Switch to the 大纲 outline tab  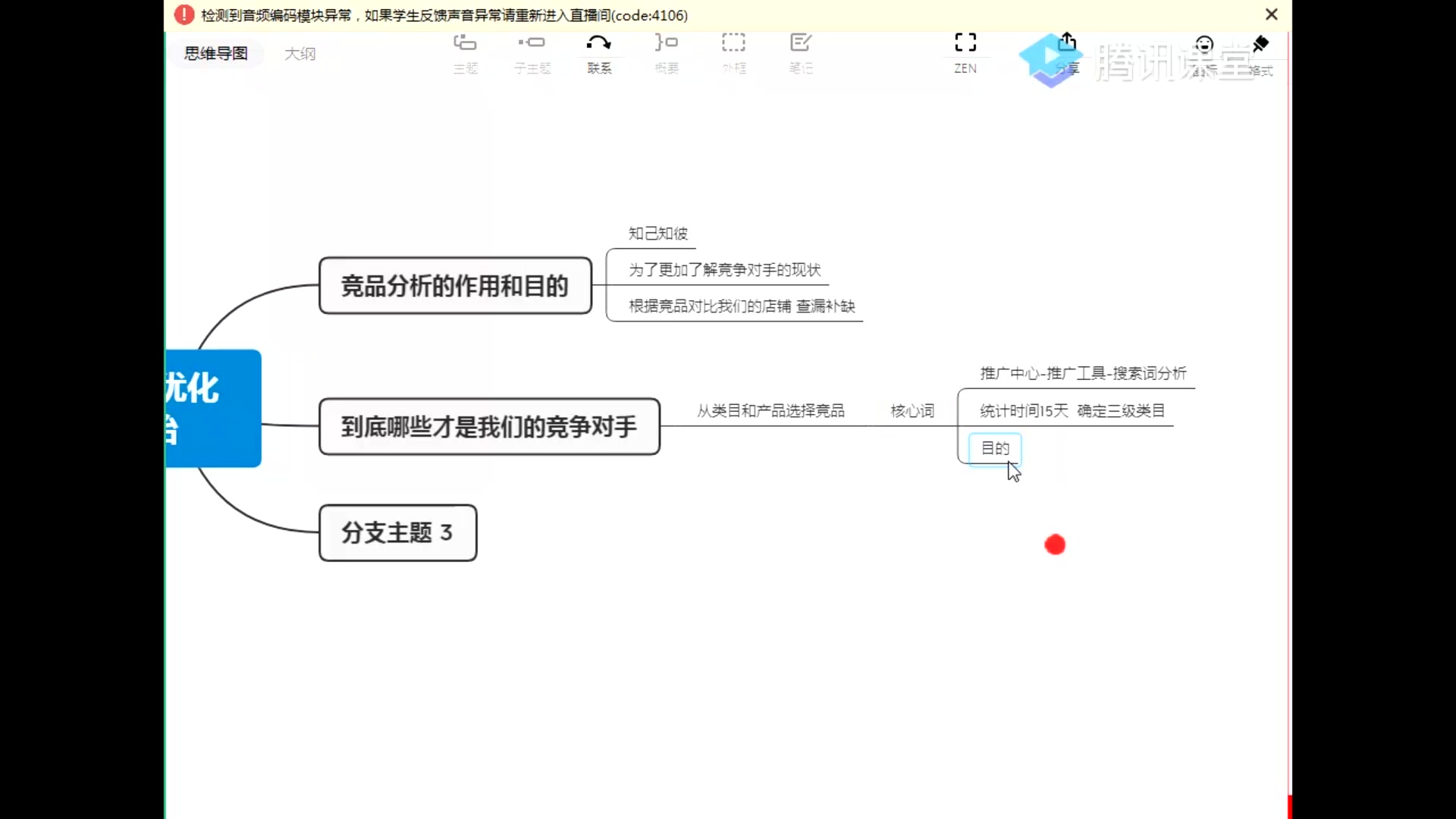coord(300,54)
